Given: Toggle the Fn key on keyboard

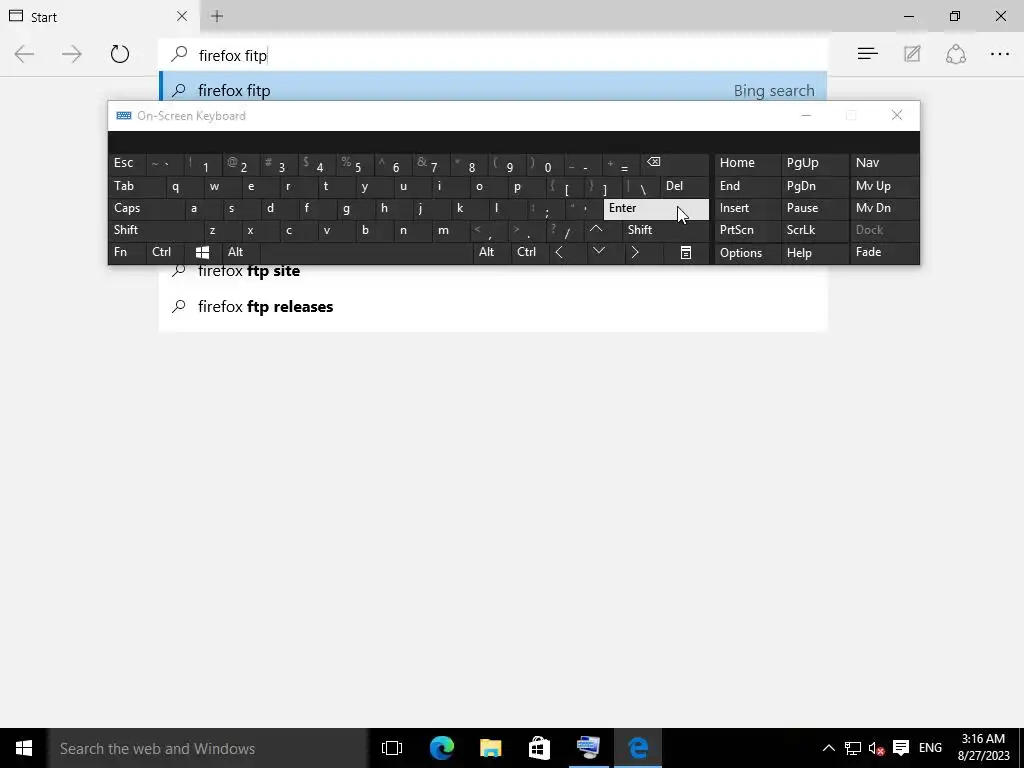Looking at the screenshot, I should click(127, 252).
